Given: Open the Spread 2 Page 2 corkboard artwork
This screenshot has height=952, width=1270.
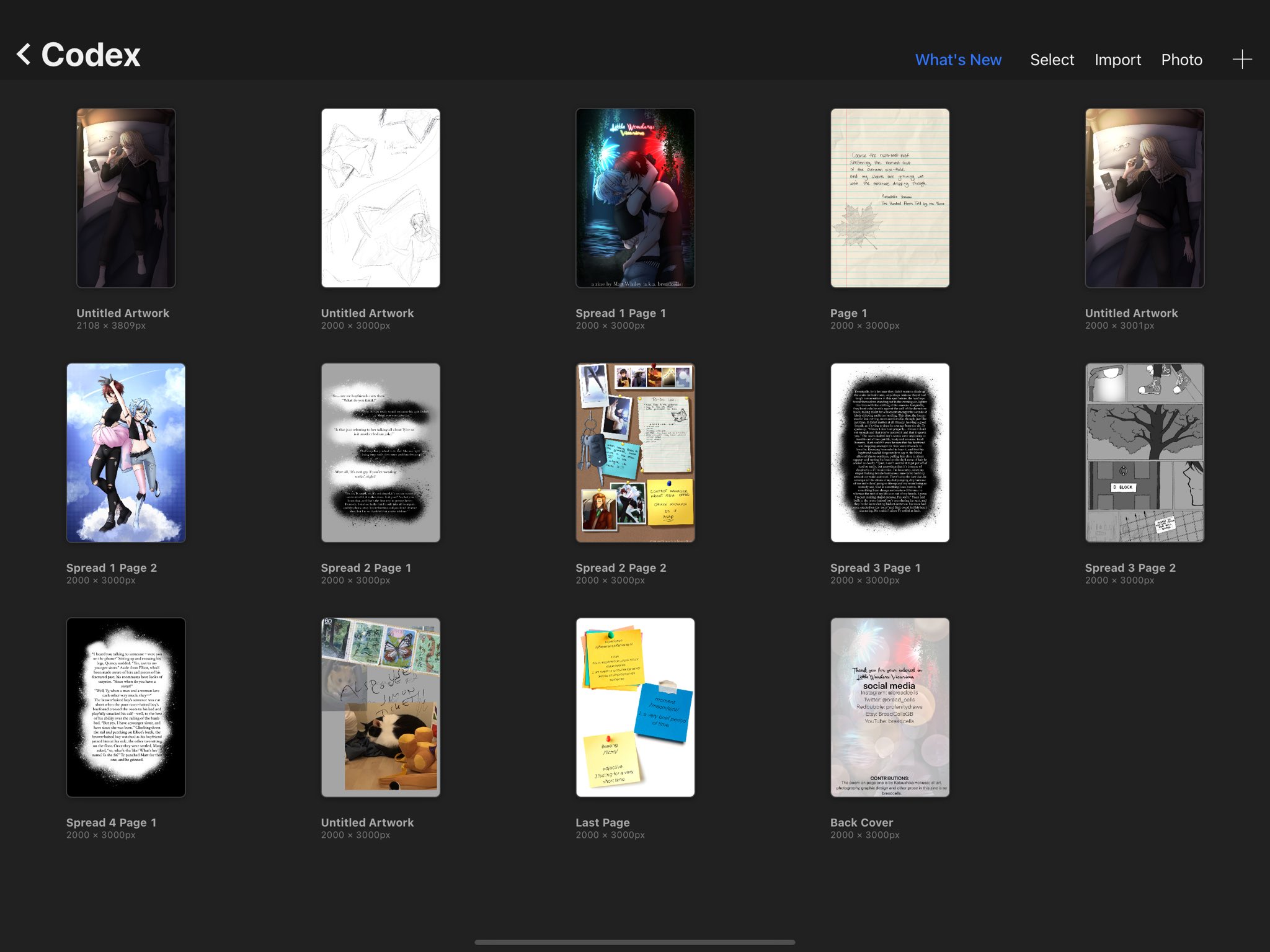Looking at the screenshot, I should pos(635,453).
